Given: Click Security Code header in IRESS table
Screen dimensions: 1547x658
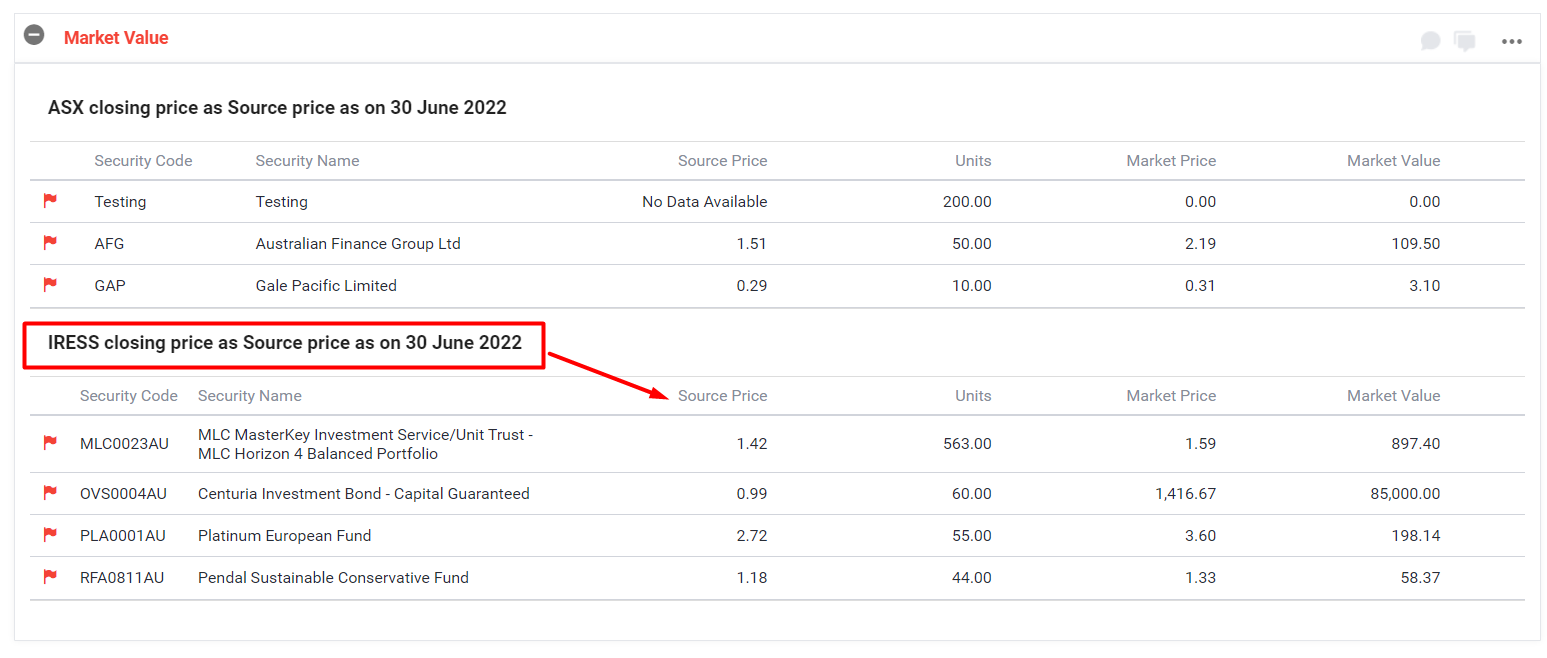Looking at the screenshot, I should pyautogui.click(x=129, y=396).
